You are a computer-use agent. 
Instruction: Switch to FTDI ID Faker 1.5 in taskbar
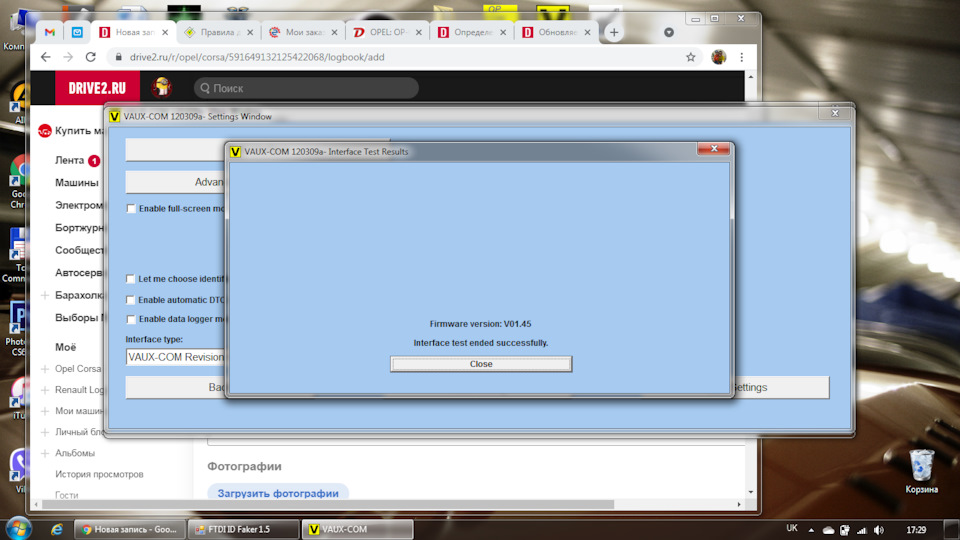click(x=243, y=530)
